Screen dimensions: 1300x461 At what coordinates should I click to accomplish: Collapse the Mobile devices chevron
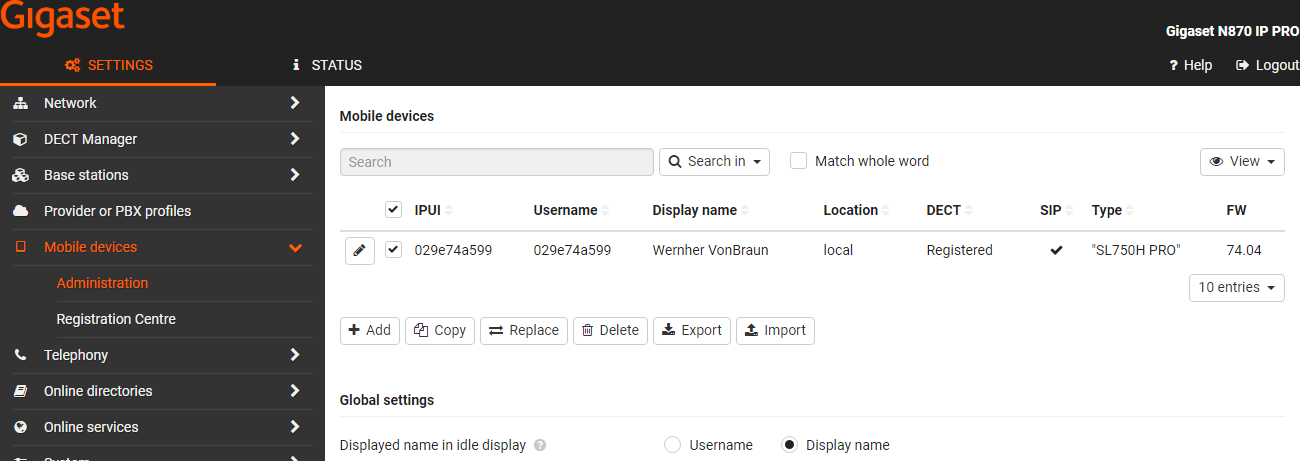click(295, 247)
